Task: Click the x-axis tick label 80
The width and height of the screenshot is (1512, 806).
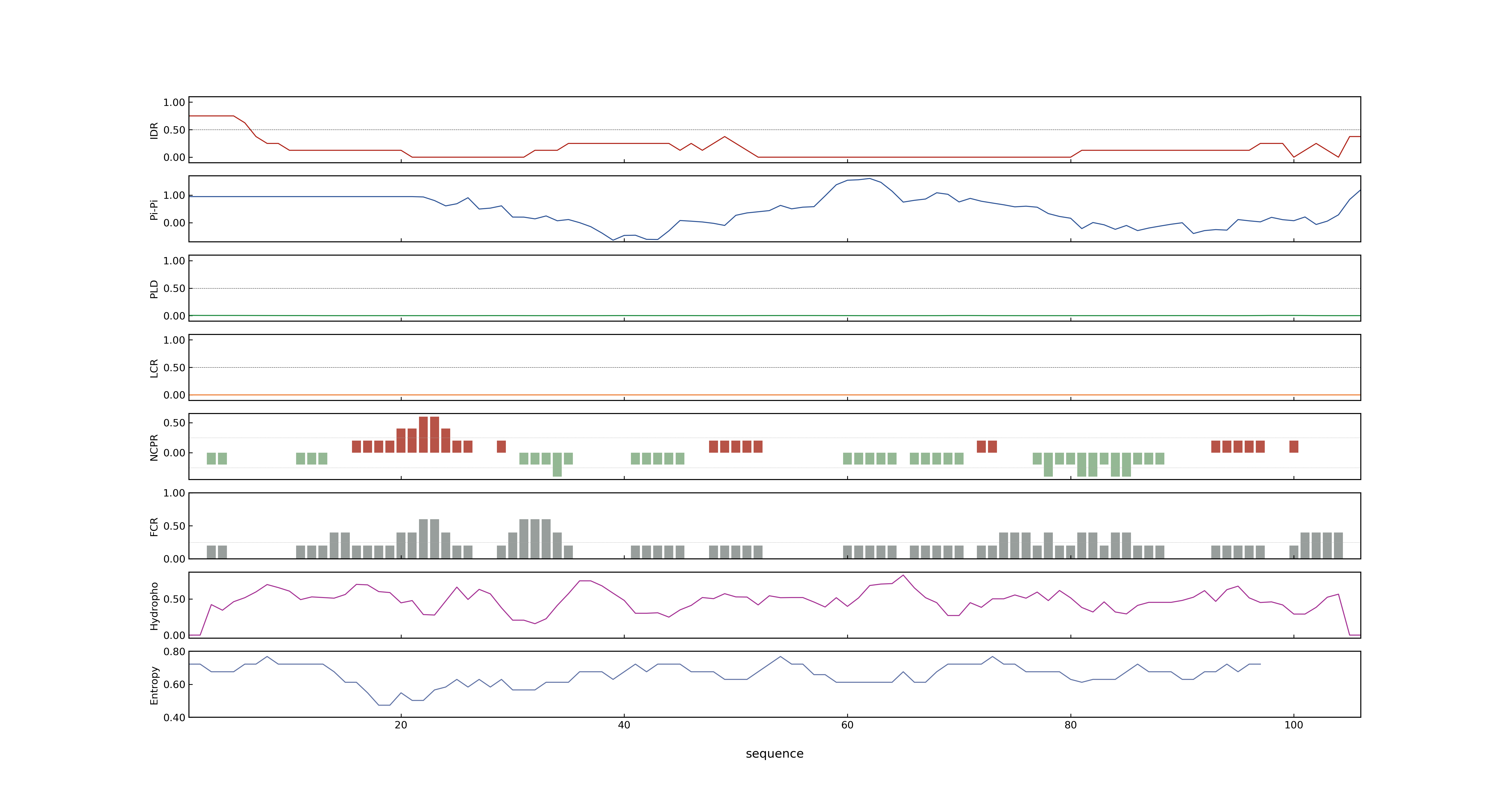Action: tap(1070, 725)
